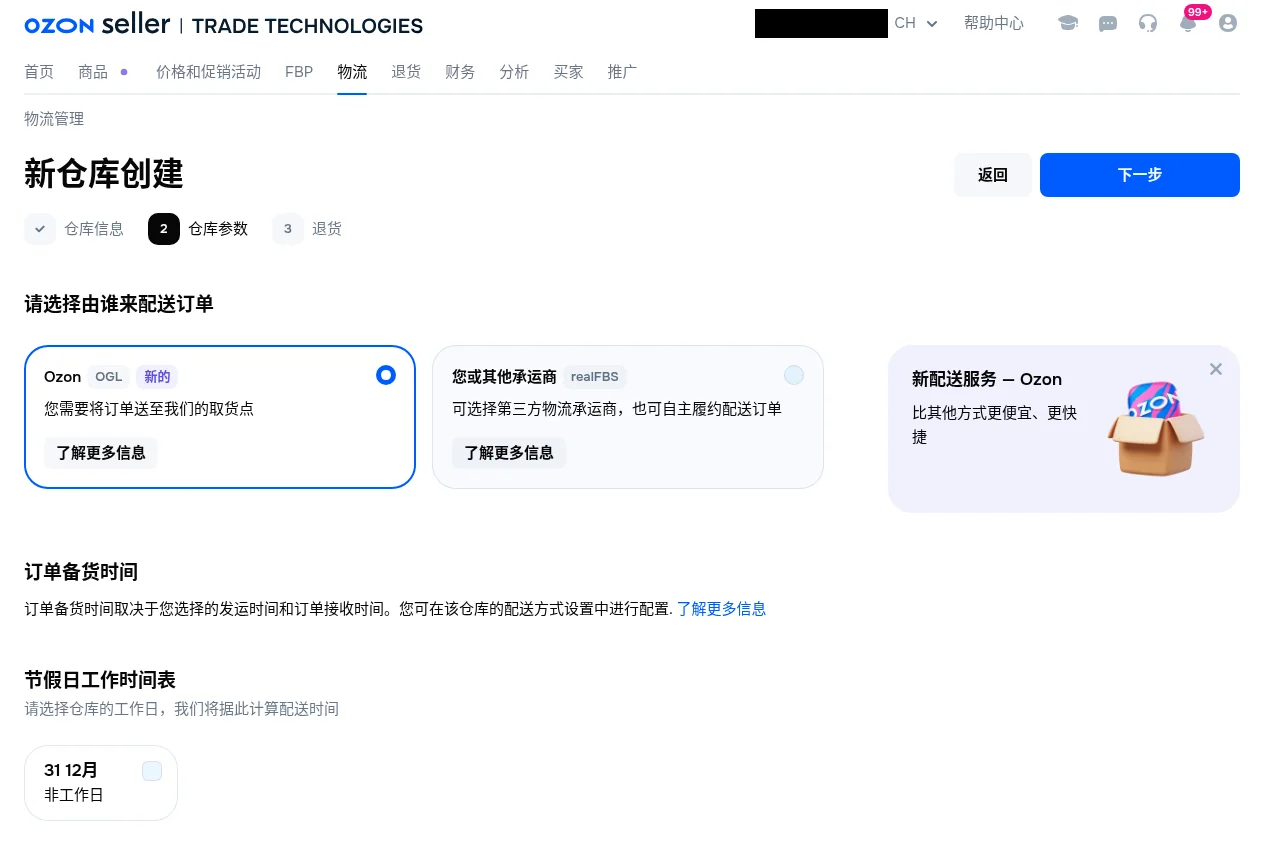Open 帮助中心 link
Screen dimensions: 1266x845
point(994,23)
